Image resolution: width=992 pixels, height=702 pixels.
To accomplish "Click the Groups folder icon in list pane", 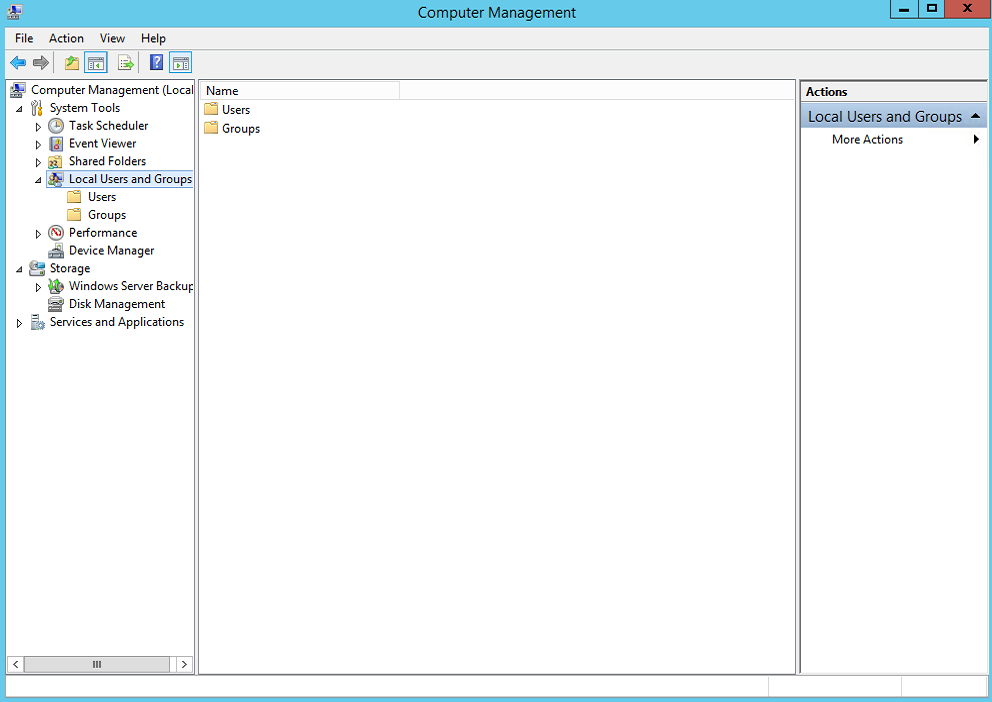I will 211,128.
